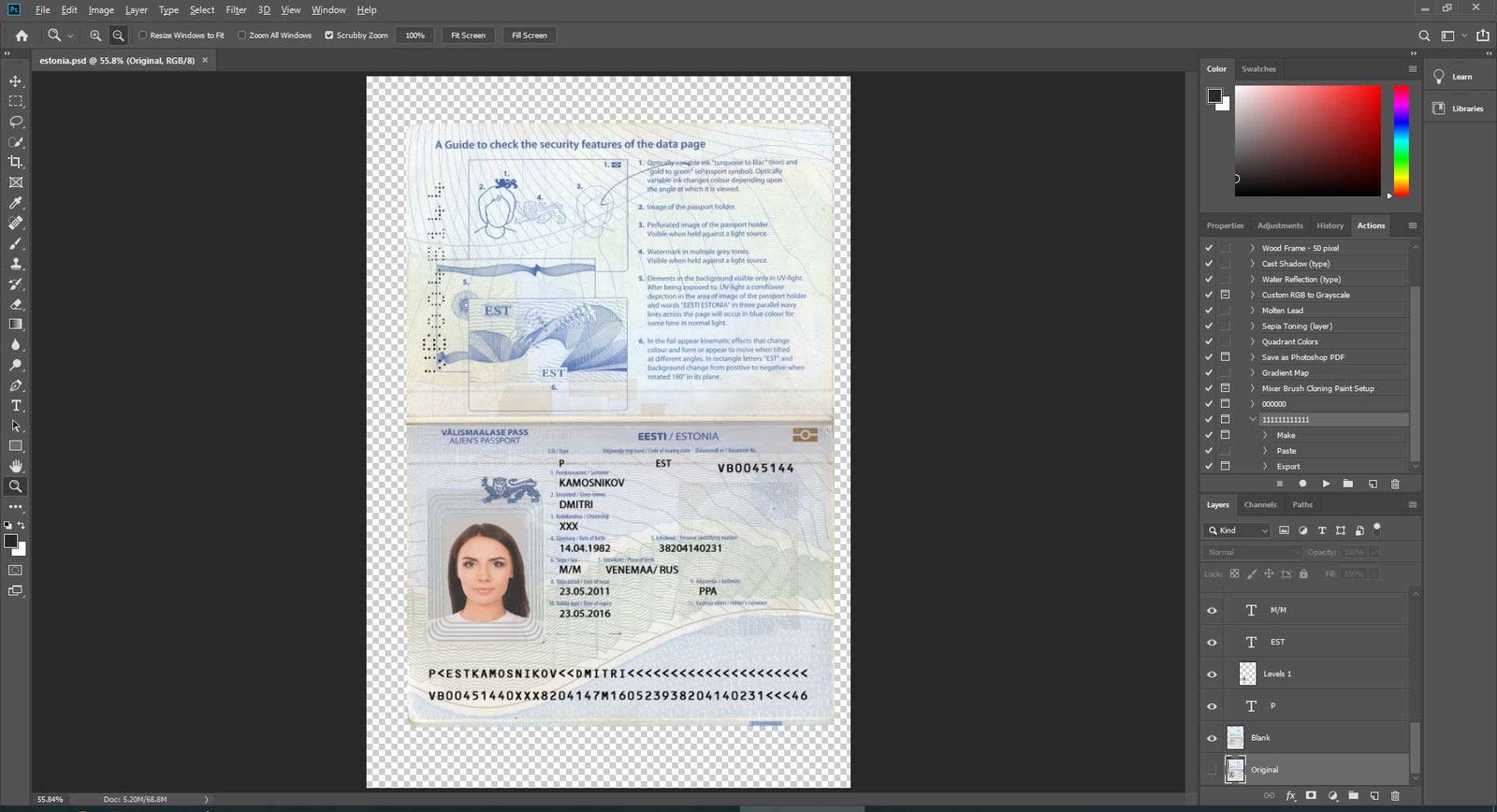Switch to the History tab
The image size is (1497, 812).
1330,225
